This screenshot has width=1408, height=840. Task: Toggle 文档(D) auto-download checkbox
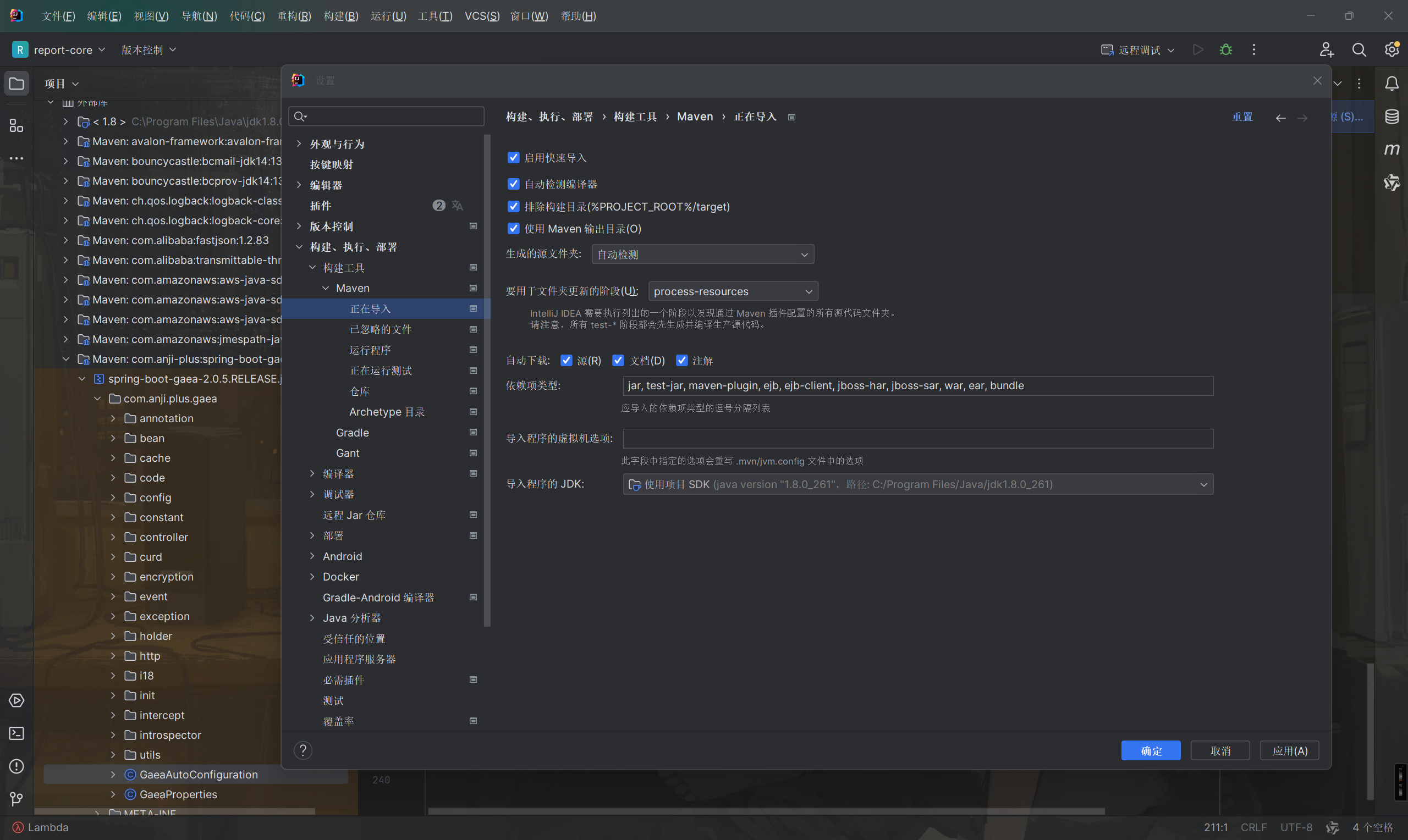(618, 361)
